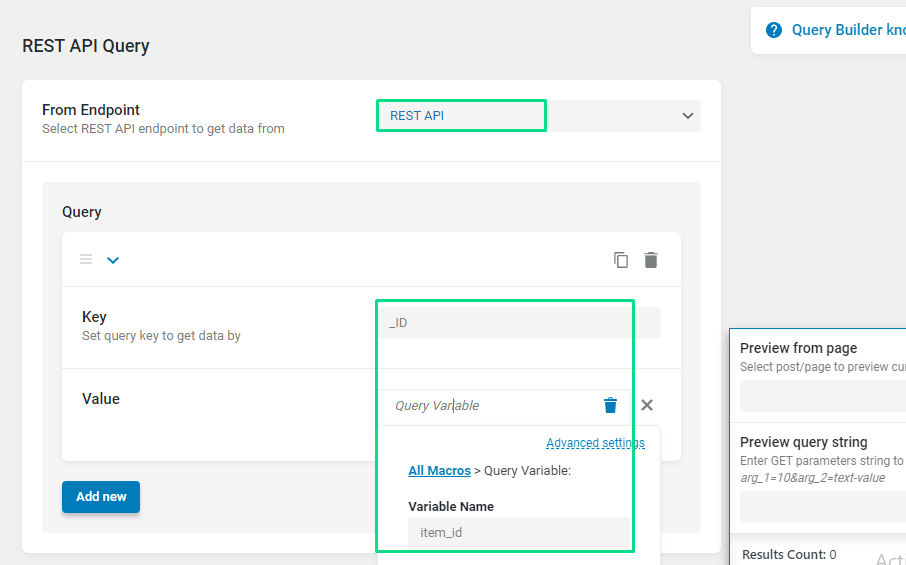906x565 pixels.
Task: Delete the query item using the gray trash icon
Action: 651,260
